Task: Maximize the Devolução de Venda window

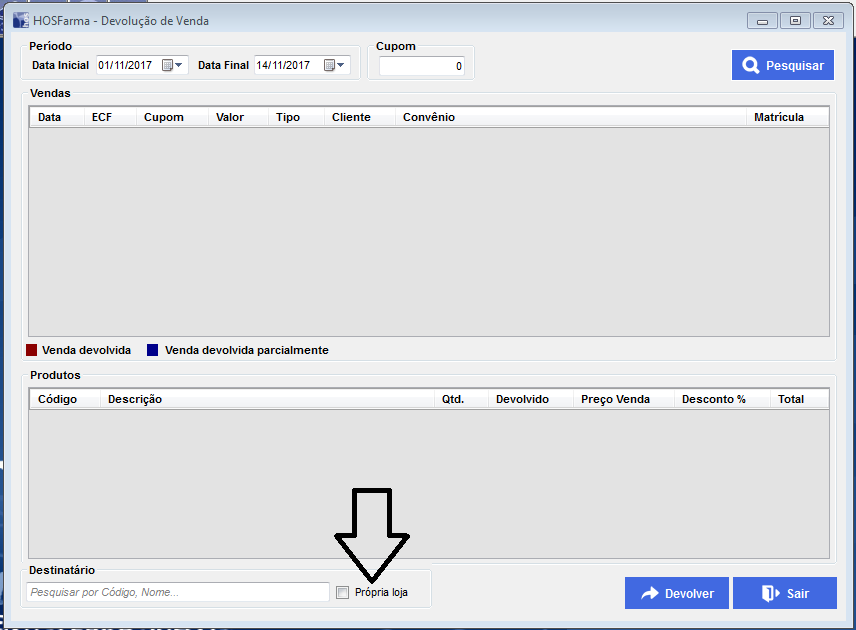Action: (x=796, y=20)
